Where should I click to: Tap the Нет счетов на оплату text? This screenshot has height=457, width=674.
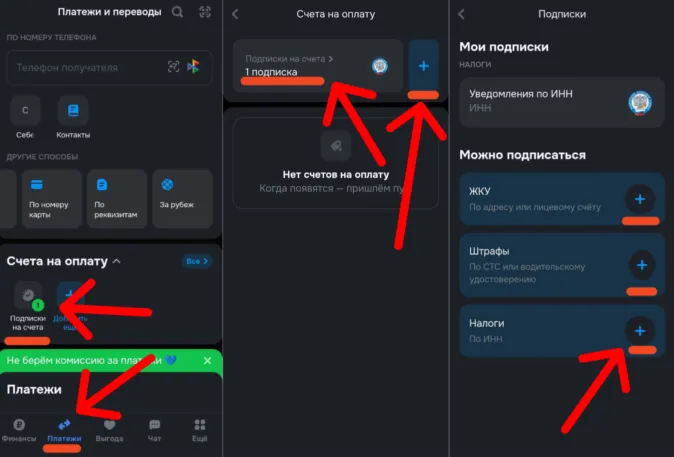click(x=336, y=175)
